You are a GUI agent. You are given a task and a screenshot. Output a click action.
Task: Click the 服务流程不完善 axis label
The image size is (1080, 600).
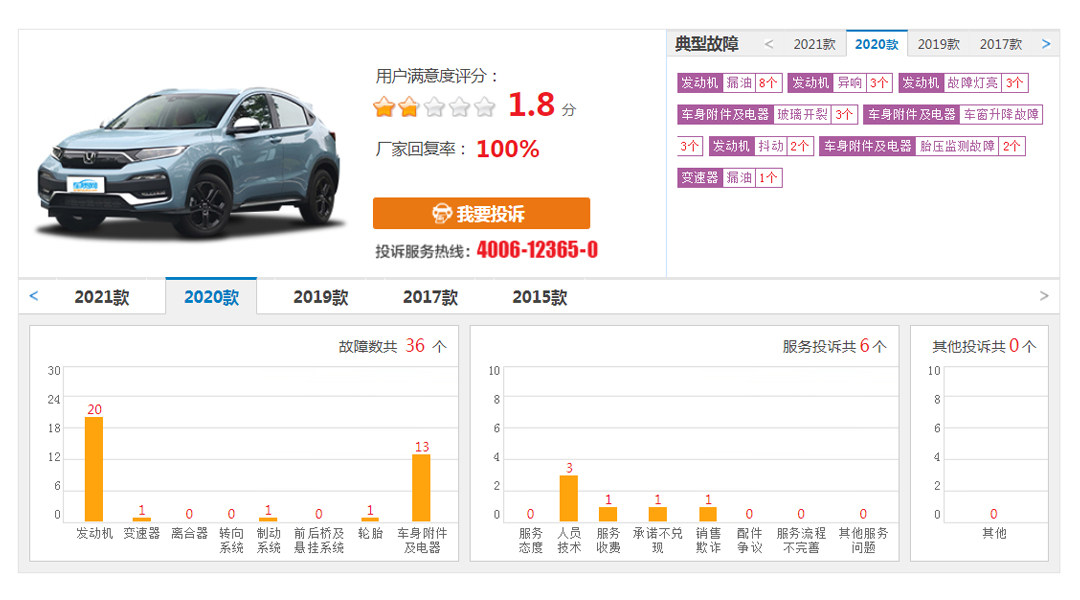click(x=801, y=540)
